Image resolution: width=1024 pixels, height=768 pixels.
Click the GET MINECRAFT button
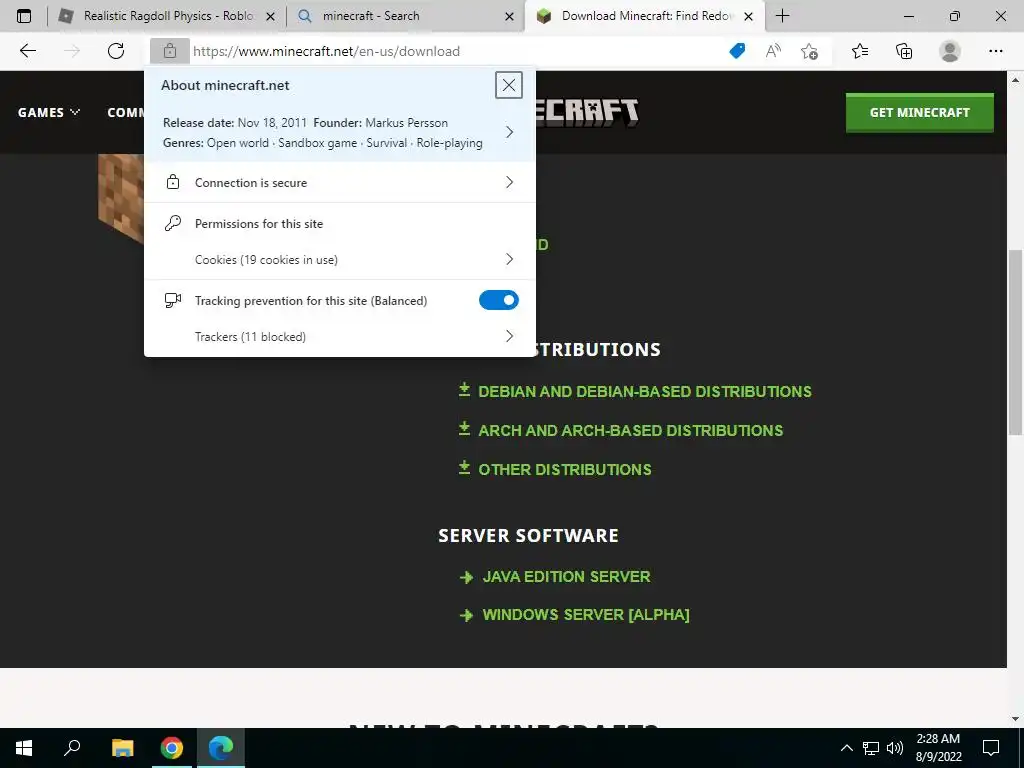[x=920, y=112]
